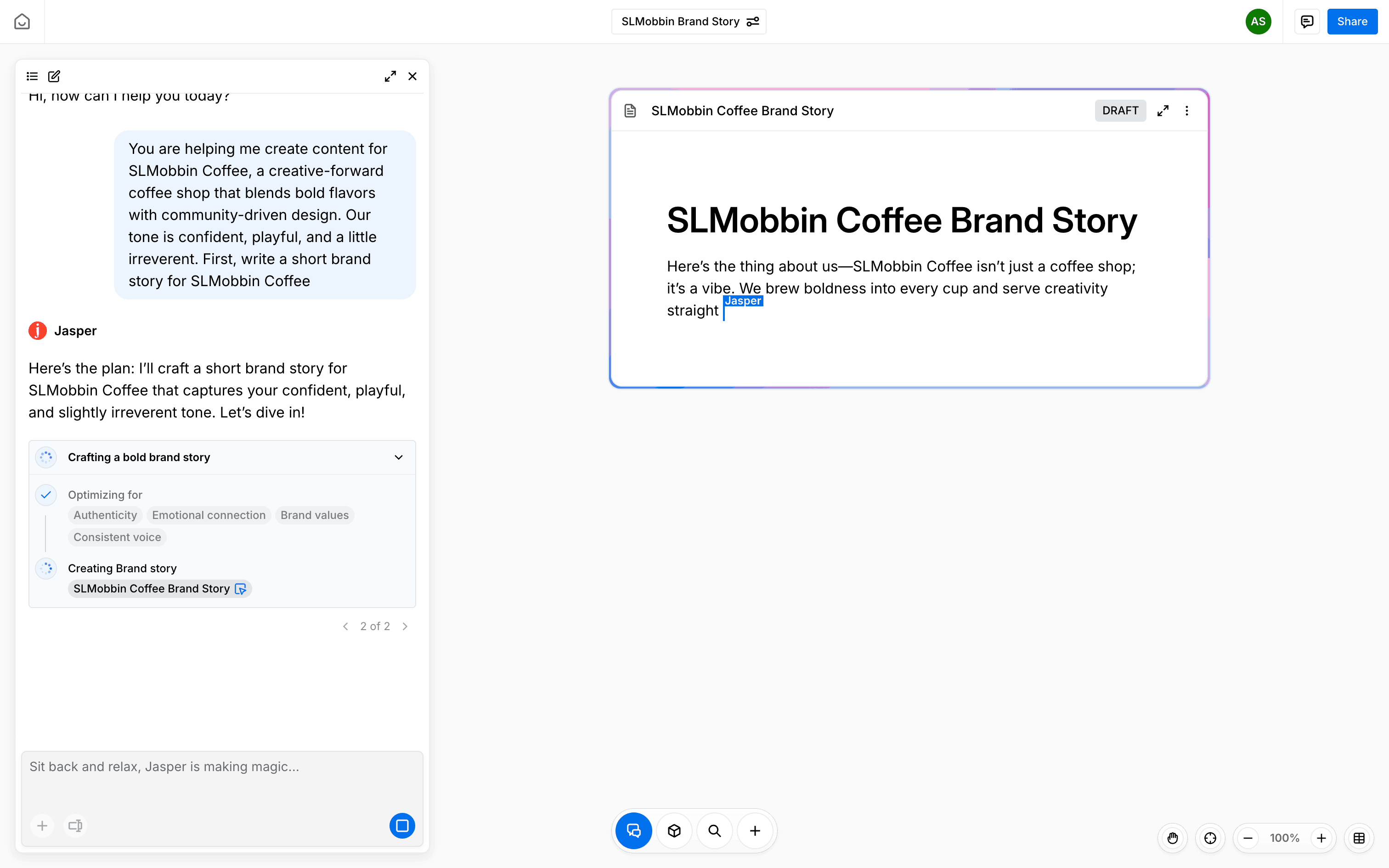Viewport: 1389px width, 868px height.
Task: Expand the chat panel to fullscreen
Action: tap(390, 76)
